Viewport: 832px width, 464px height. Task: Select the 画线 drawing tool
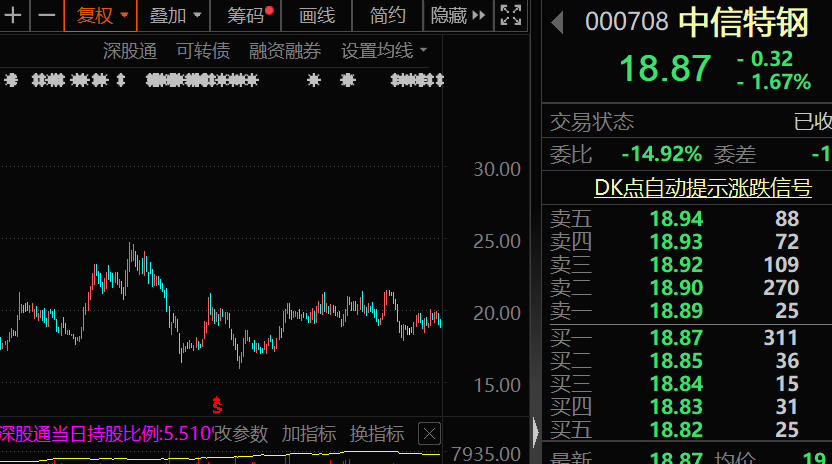click(x=317, y=15)
